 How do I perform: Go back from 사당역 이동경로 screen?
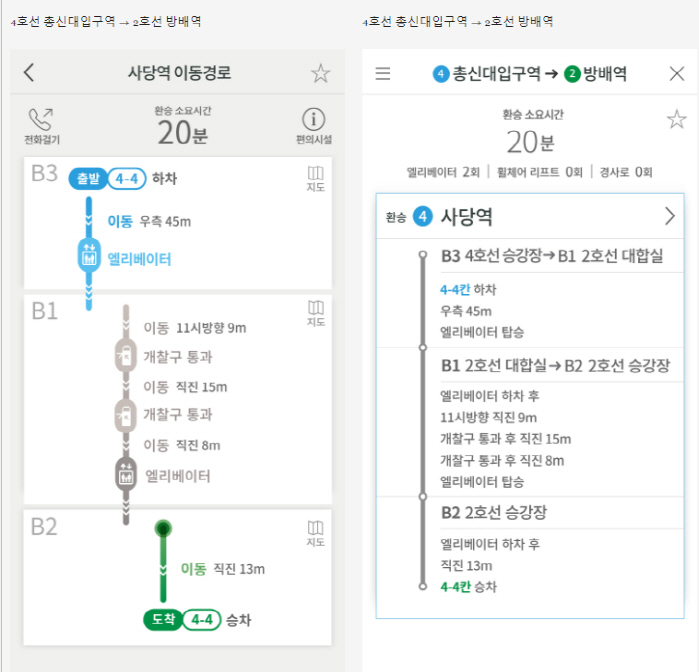coord(29,72)
